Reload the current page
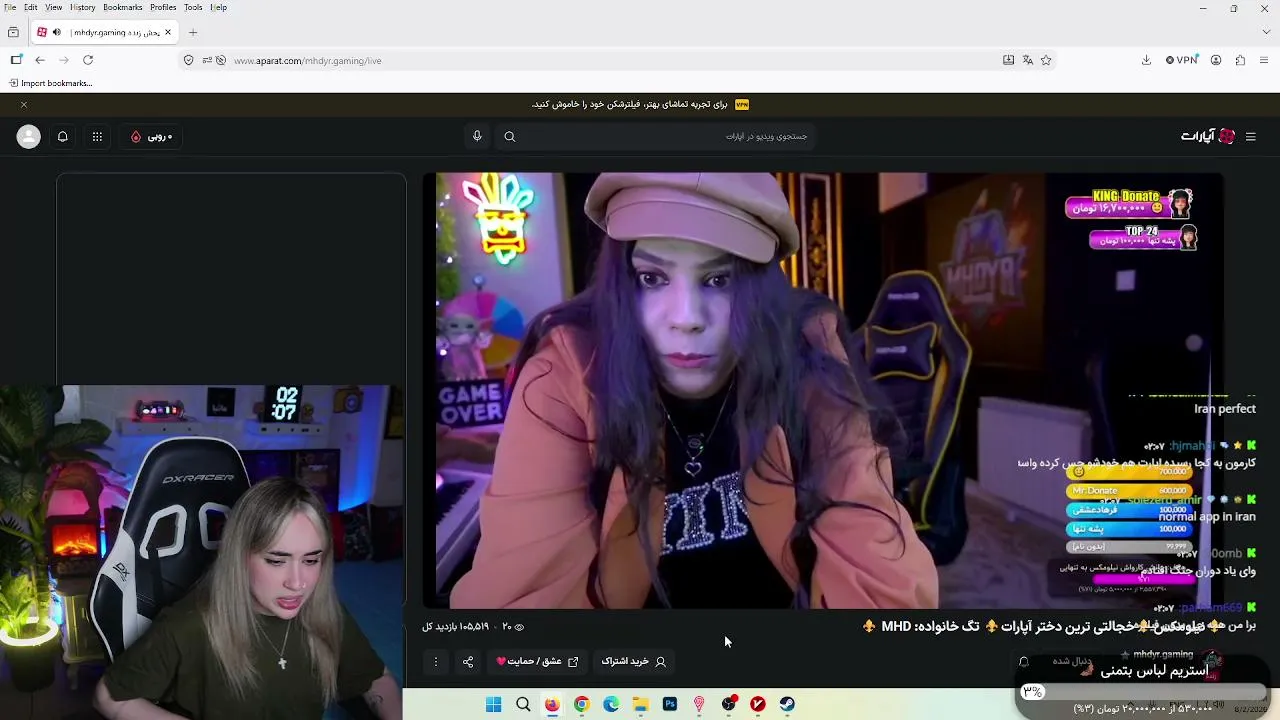 [x=88, y=60]
